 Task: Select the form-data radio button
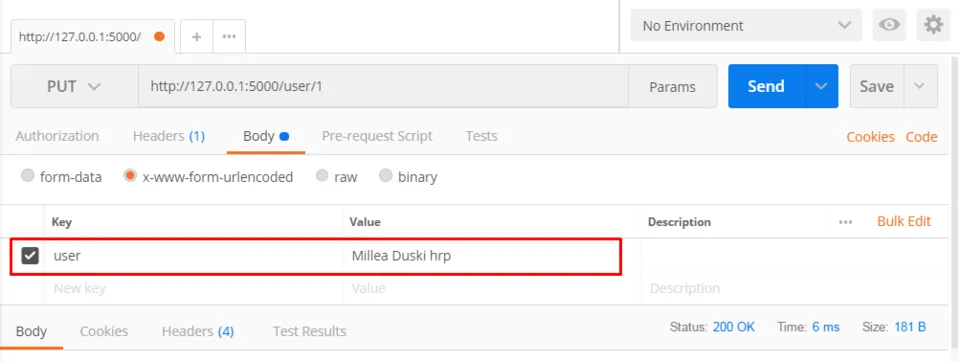click(x=28, y=176)
